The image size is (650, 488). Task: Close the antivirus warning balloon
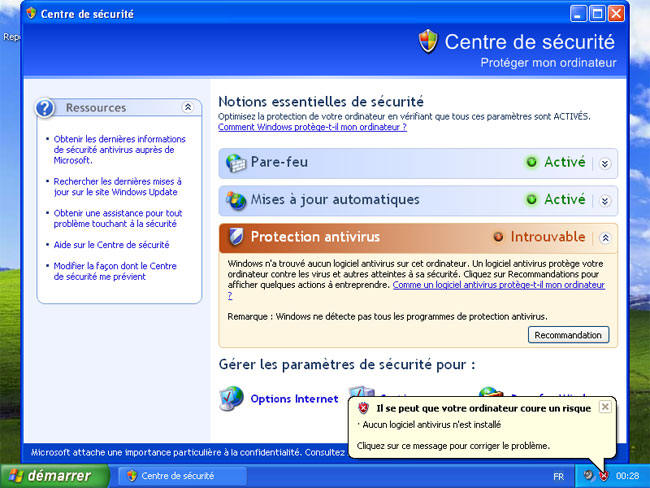coord(604,407)
